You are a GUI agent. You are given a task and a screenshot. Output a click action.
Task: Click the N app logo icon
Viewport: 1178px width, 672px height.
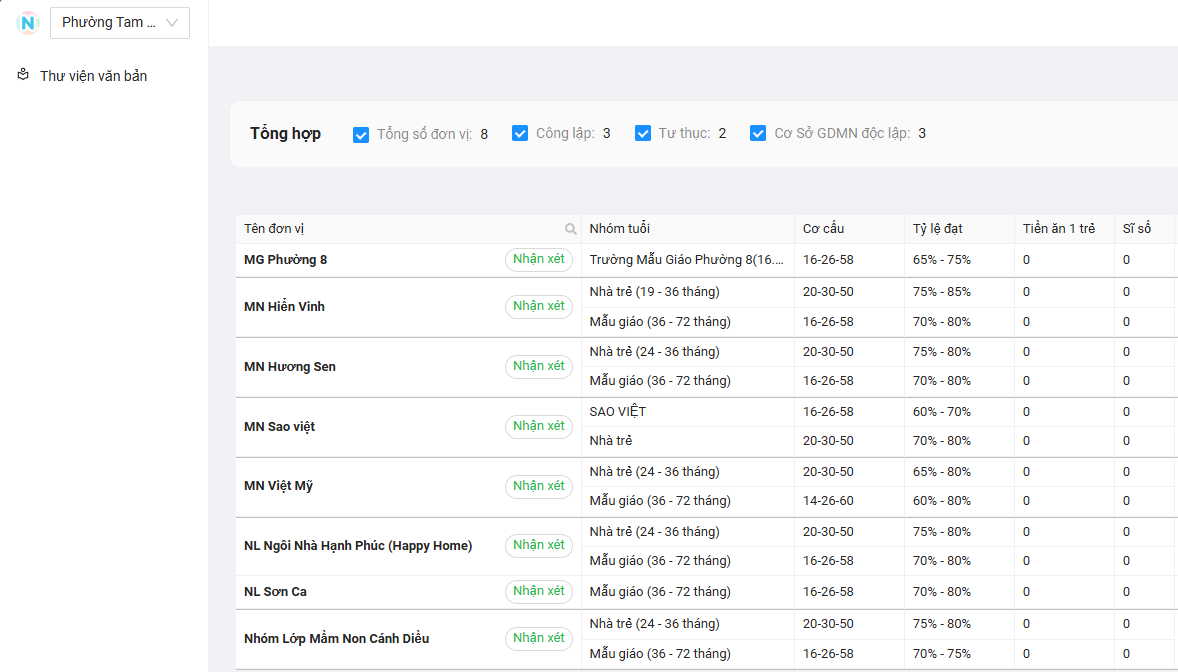pyautogui.click(x=28, y=22)
